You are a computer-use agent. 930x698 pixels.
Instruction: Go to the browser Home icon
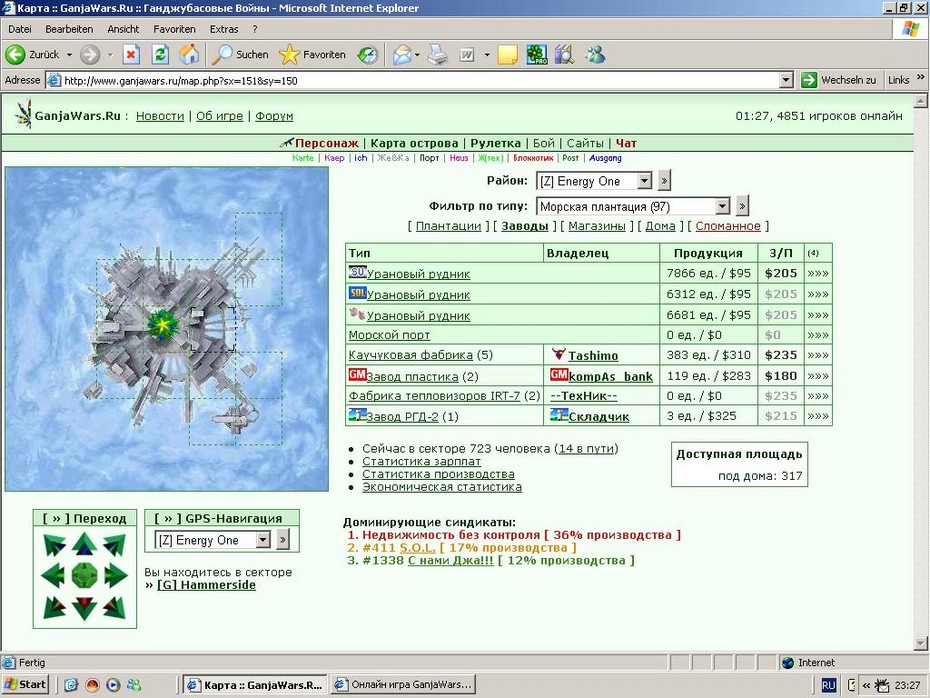pos(189,55)
